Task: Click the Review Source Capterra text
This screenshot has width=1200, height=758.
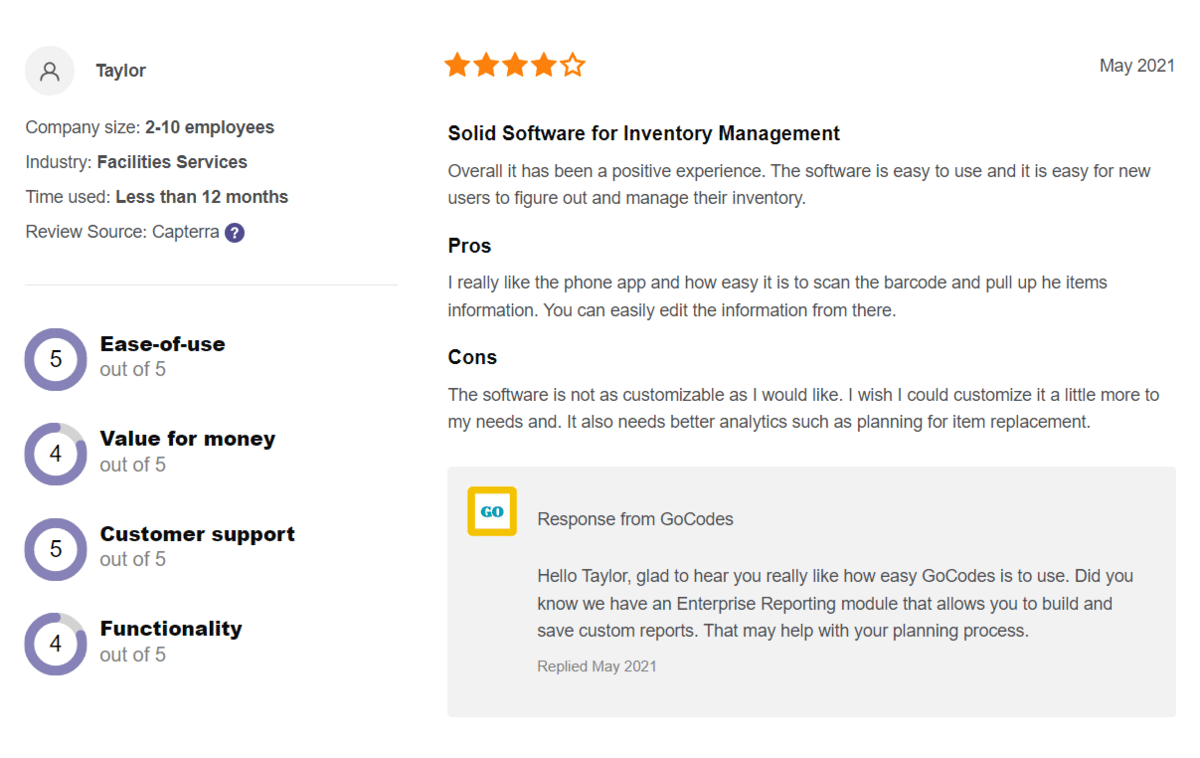Action: point(122,232)
